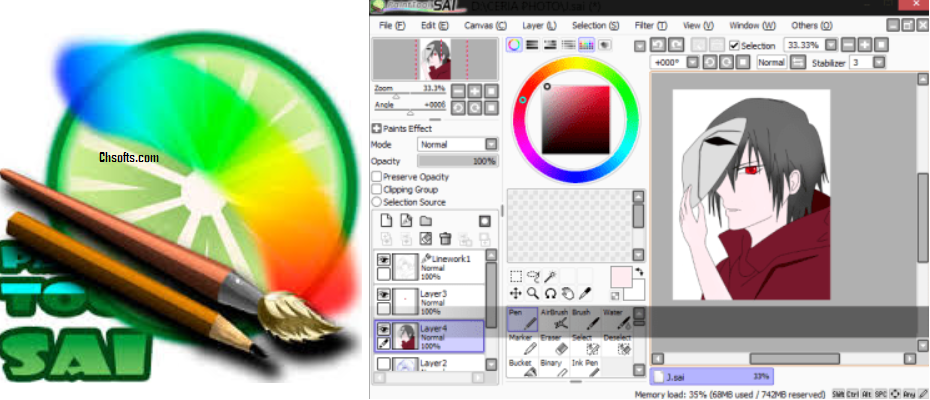The width and height of the screenshot is (930, 400).
Task: Open the Edit menu
Action: click(434, 26)
